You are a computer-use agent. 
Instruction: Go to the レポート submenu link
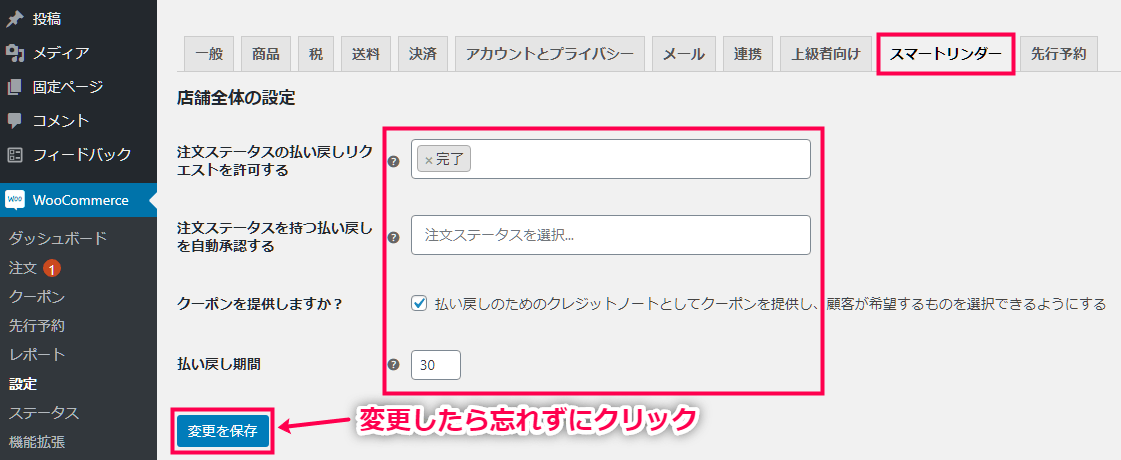click(37, 355)
